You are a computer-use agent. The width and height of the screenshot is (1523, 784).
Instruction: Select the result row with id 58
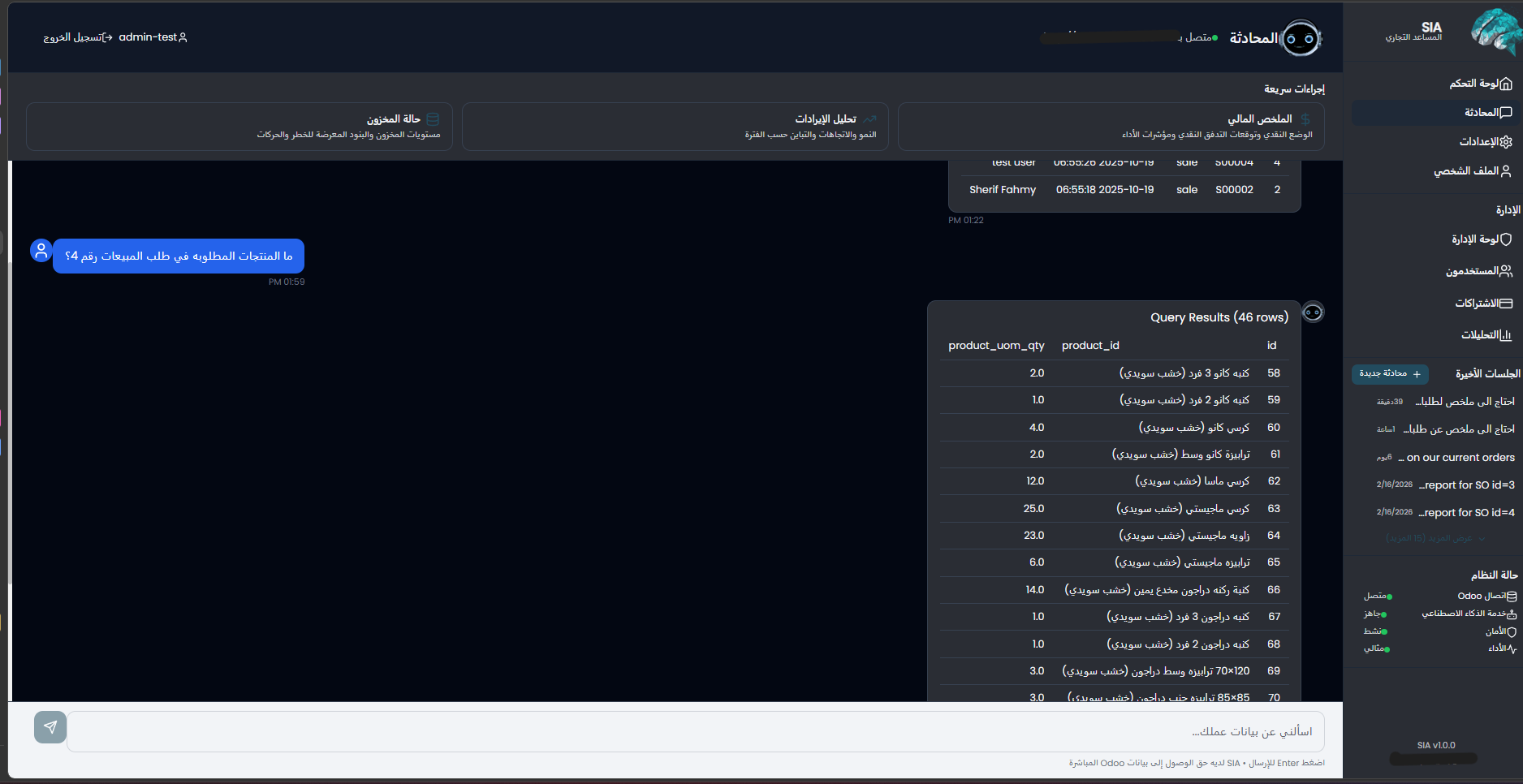point(1114,373)
